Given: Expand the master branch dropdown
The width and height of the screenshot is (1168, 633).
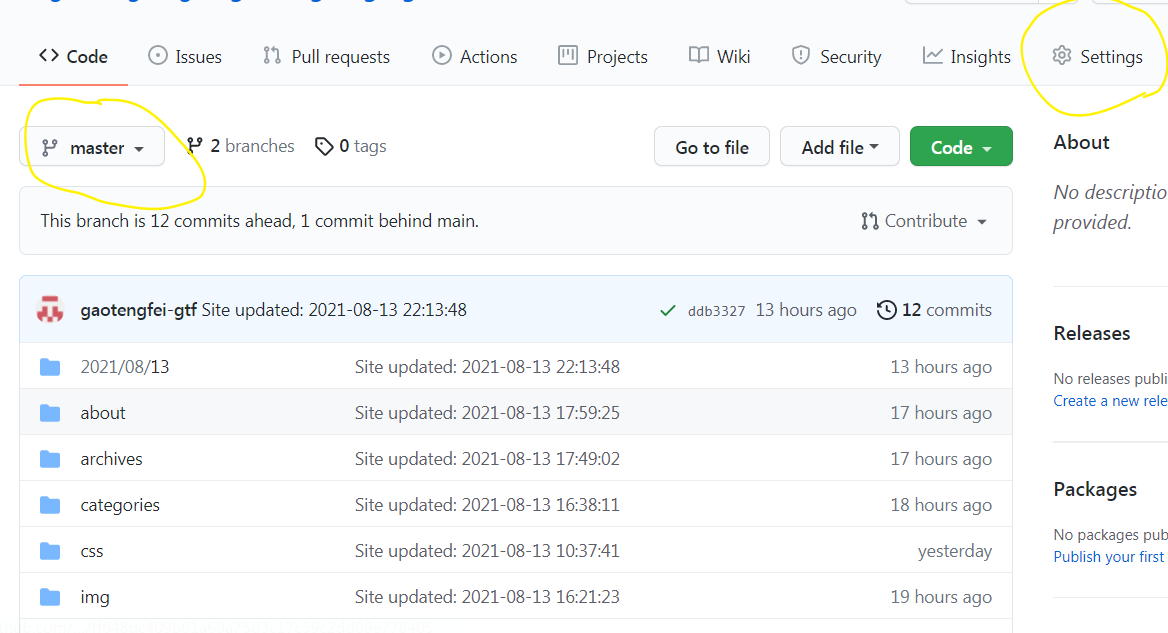Looking at the screenshot, I should click(92, 147).
